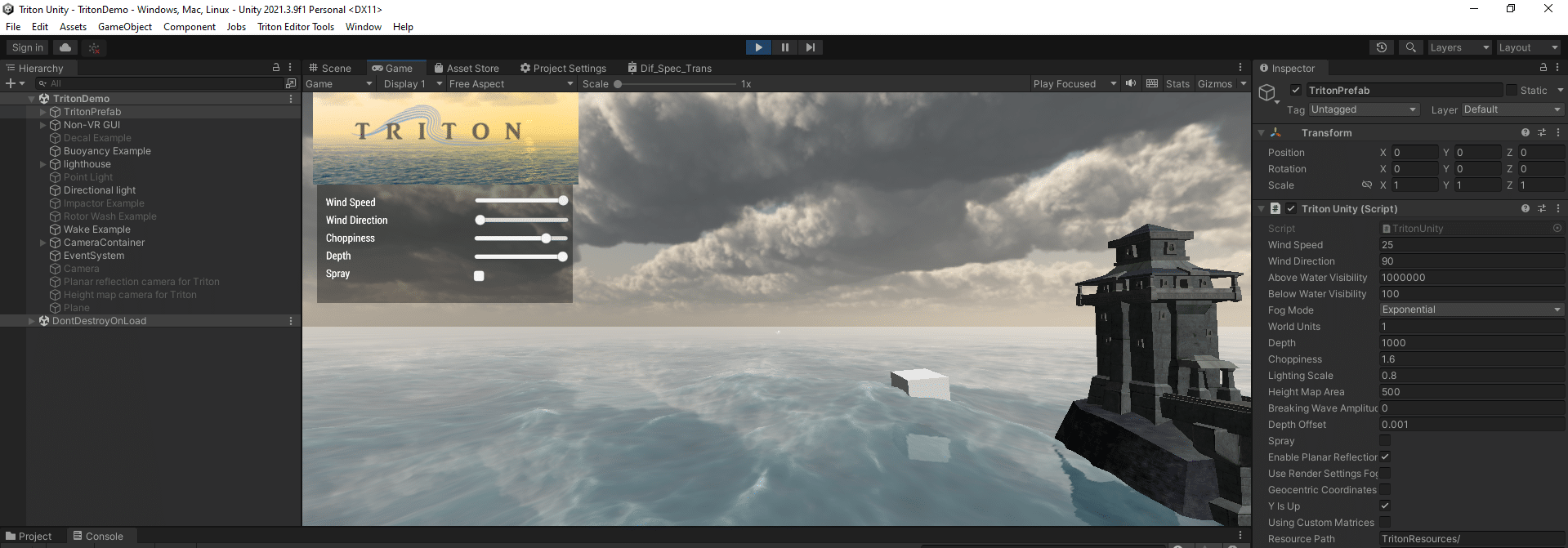Toggle the Gizmos button
The height and width of the screenshot is (548, 1568).
point(1215,83)
